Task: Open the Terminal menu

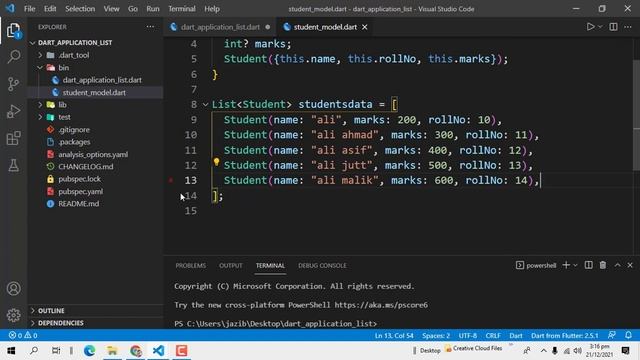Action: [182, 9]
